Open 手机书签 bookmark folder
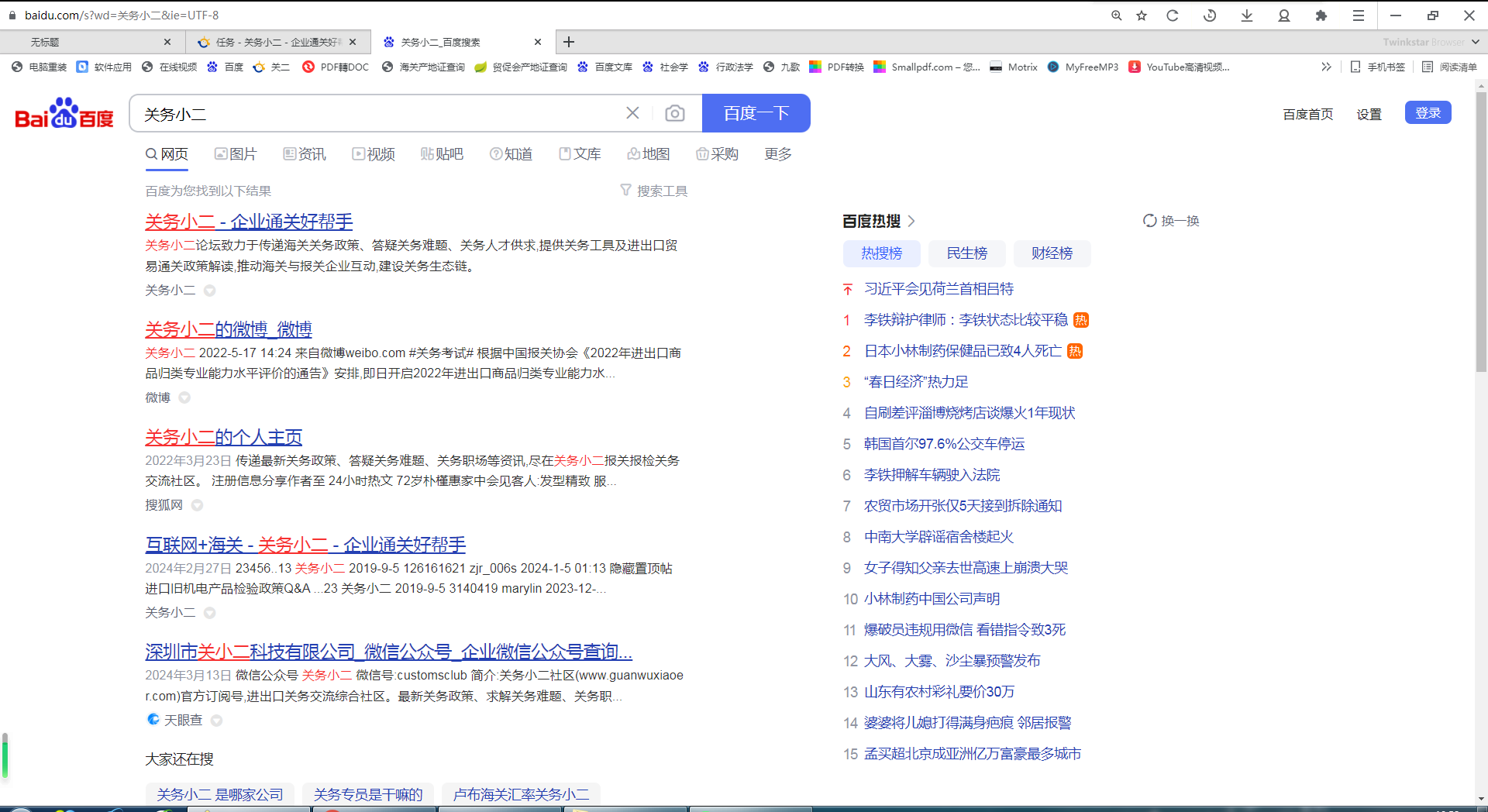1488x812 pixels. 1378,67
